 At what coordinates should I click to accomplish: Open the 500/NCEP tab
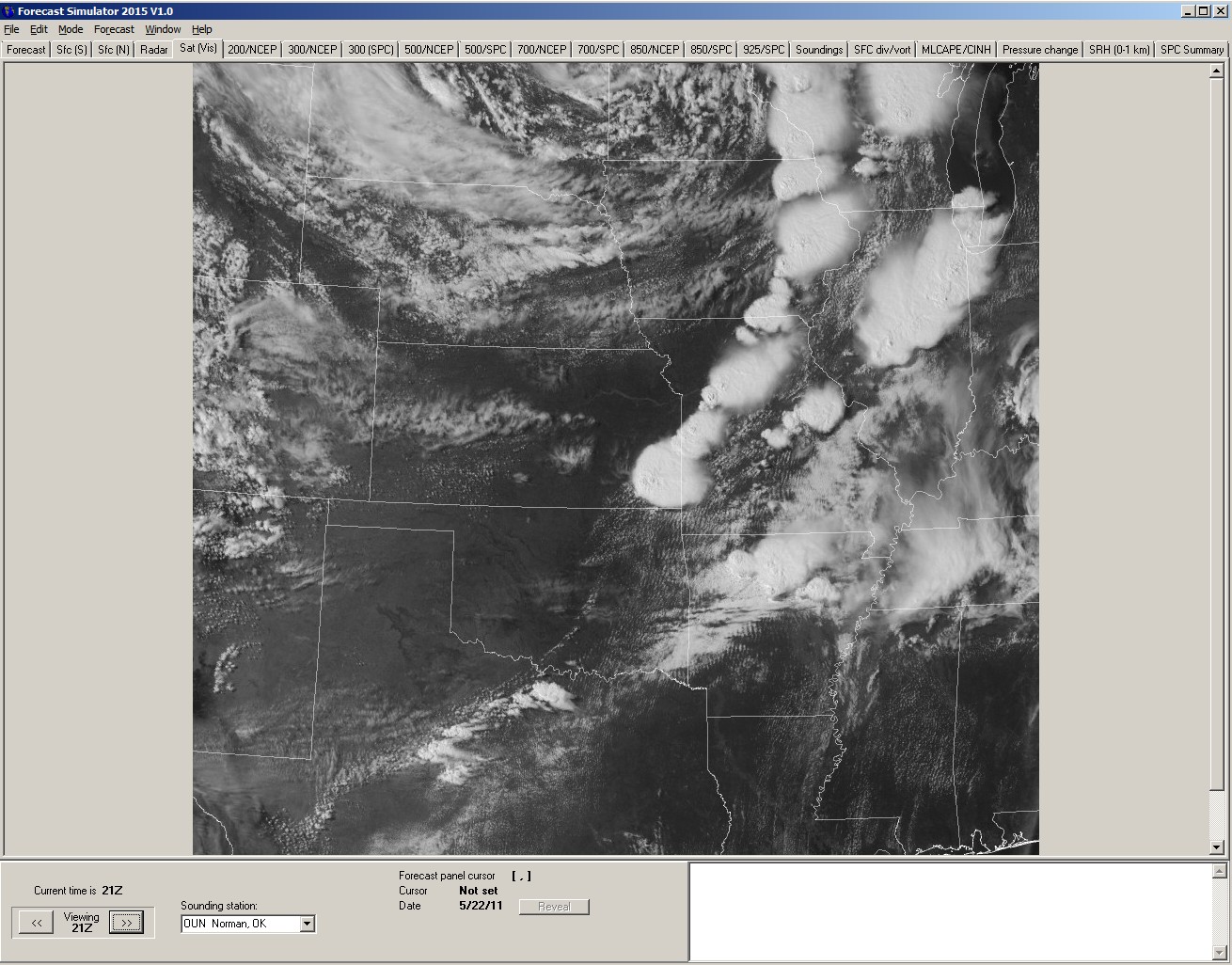(429, 50)
